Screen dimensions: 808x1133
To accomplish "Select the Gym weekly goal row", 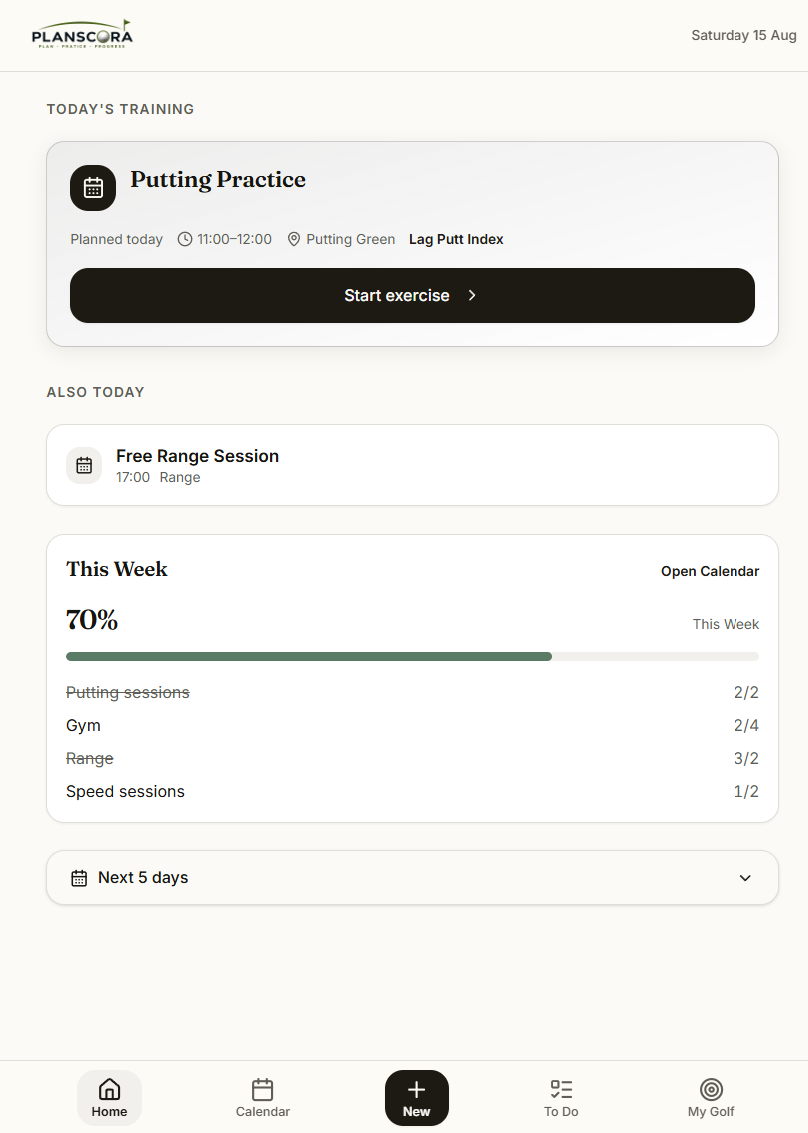I will tap(412, 725).
